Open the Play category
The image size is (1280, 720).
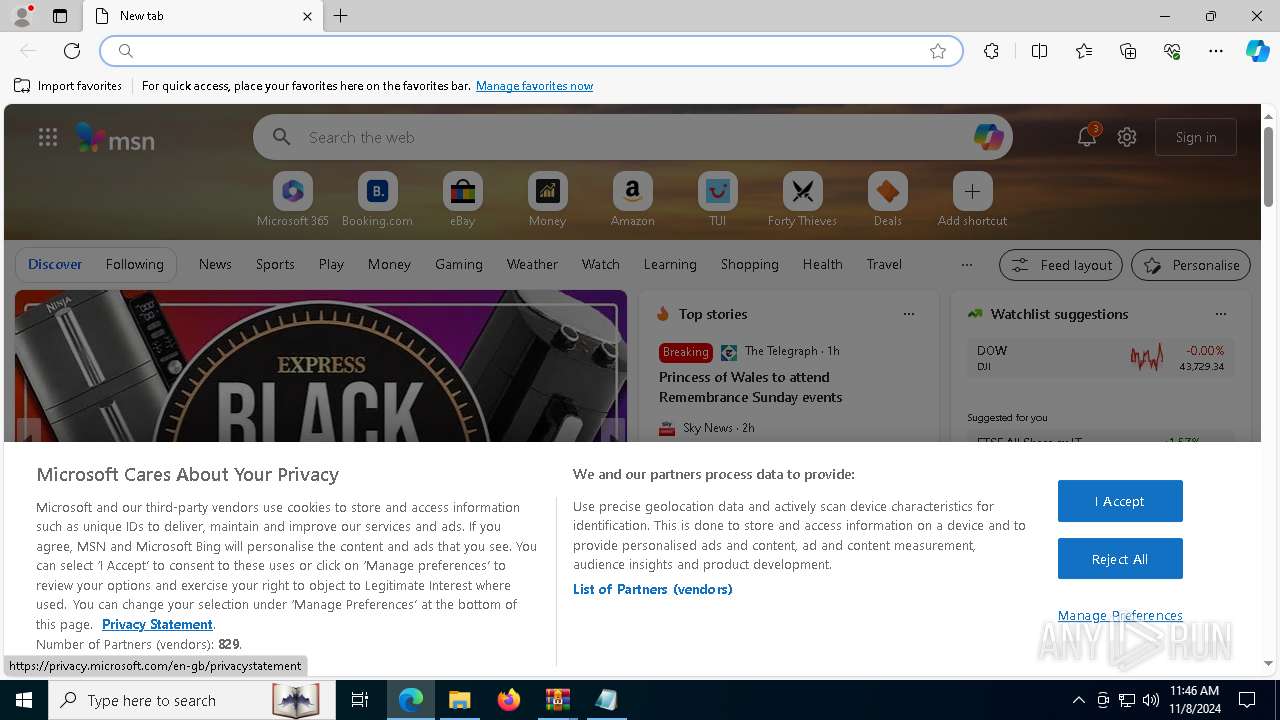click(x=331, y=264)
